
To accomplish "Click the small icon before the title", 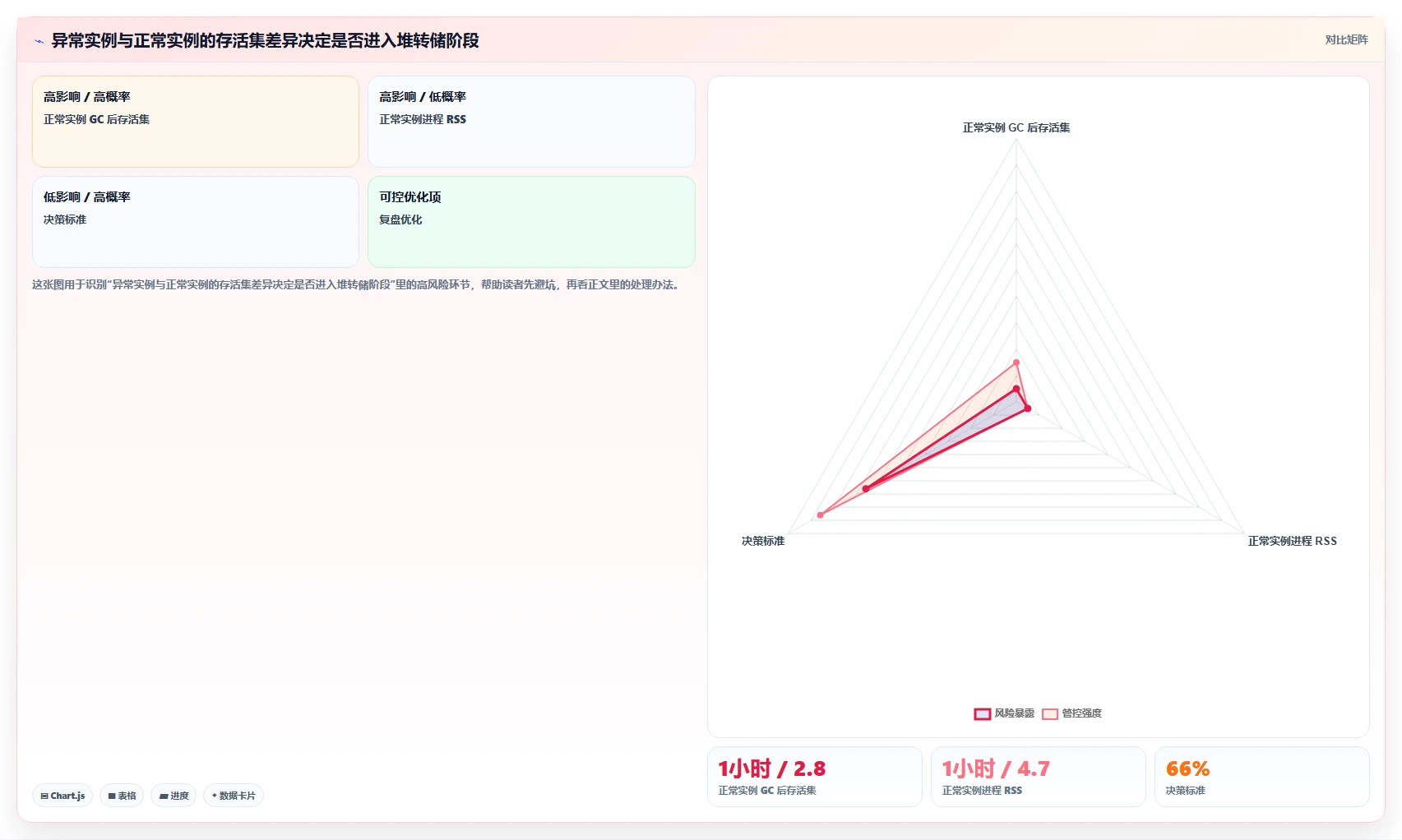I will (x=39, y=41).
